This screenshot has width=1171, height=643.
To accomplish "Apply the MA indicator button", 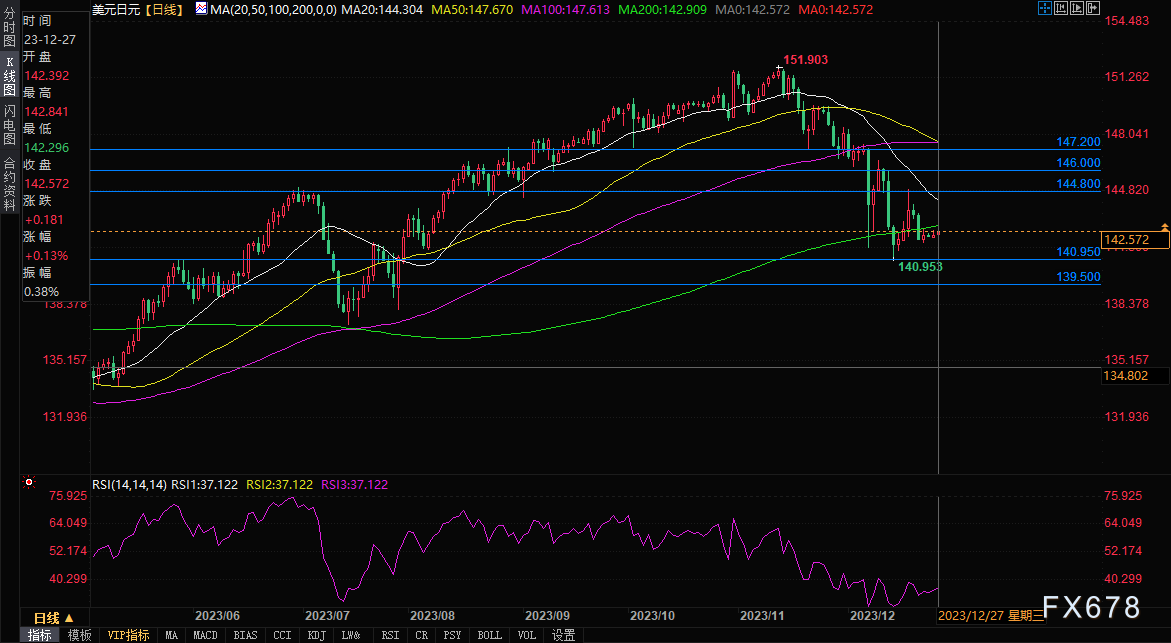I will point(172,635).
